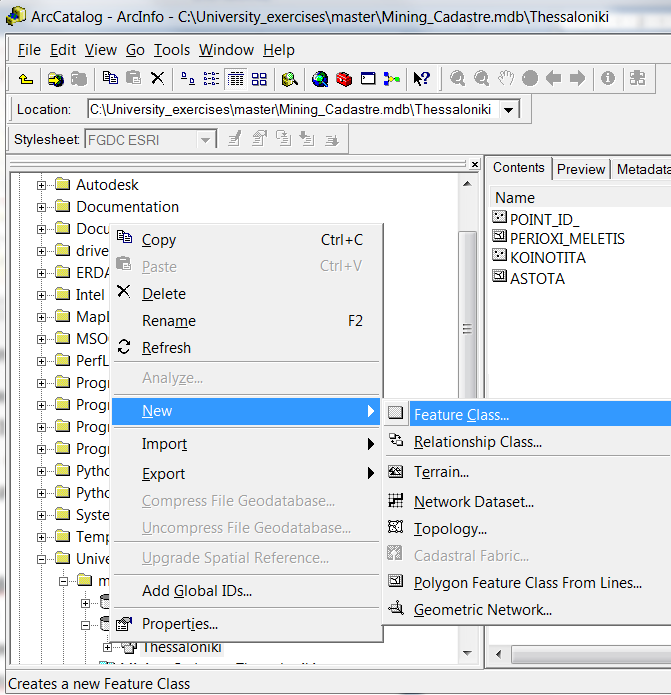The width and height of the screenshot is (671, 695).
Task: Click the Delete X toolbar icon
Action: point(157,78)
